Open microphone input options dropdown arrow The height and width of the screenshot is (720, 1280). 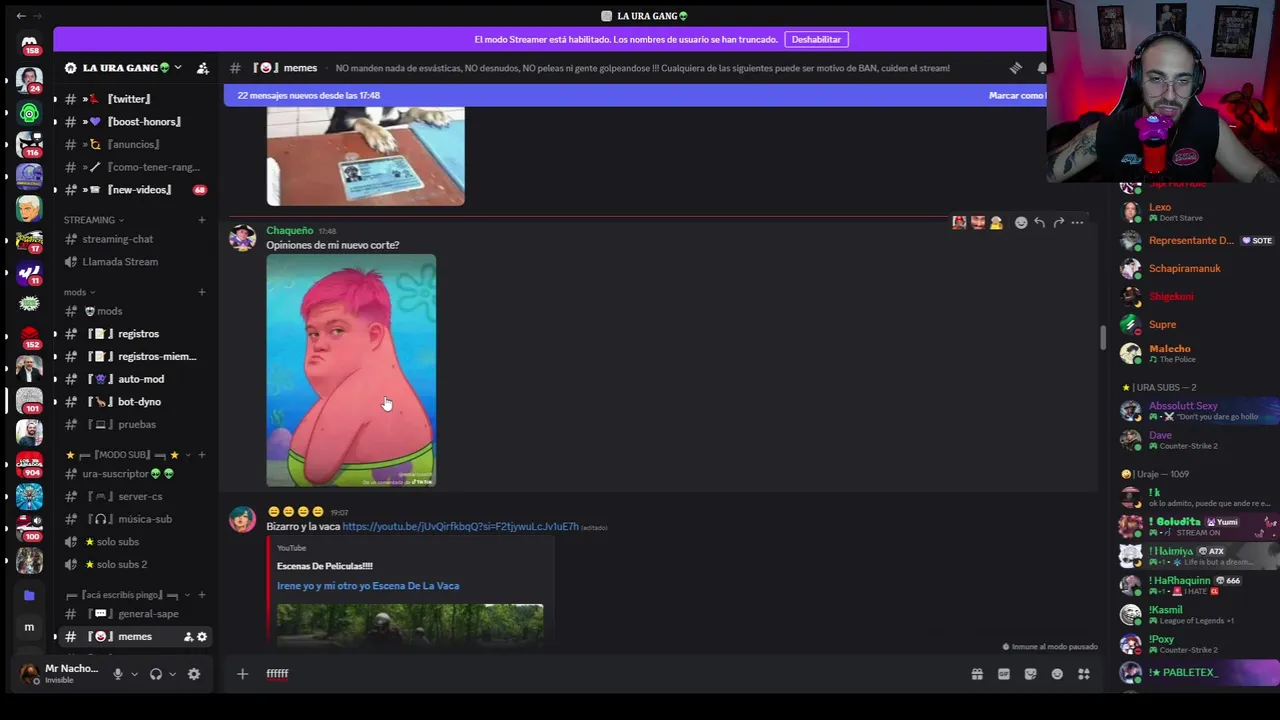point(134,674)
